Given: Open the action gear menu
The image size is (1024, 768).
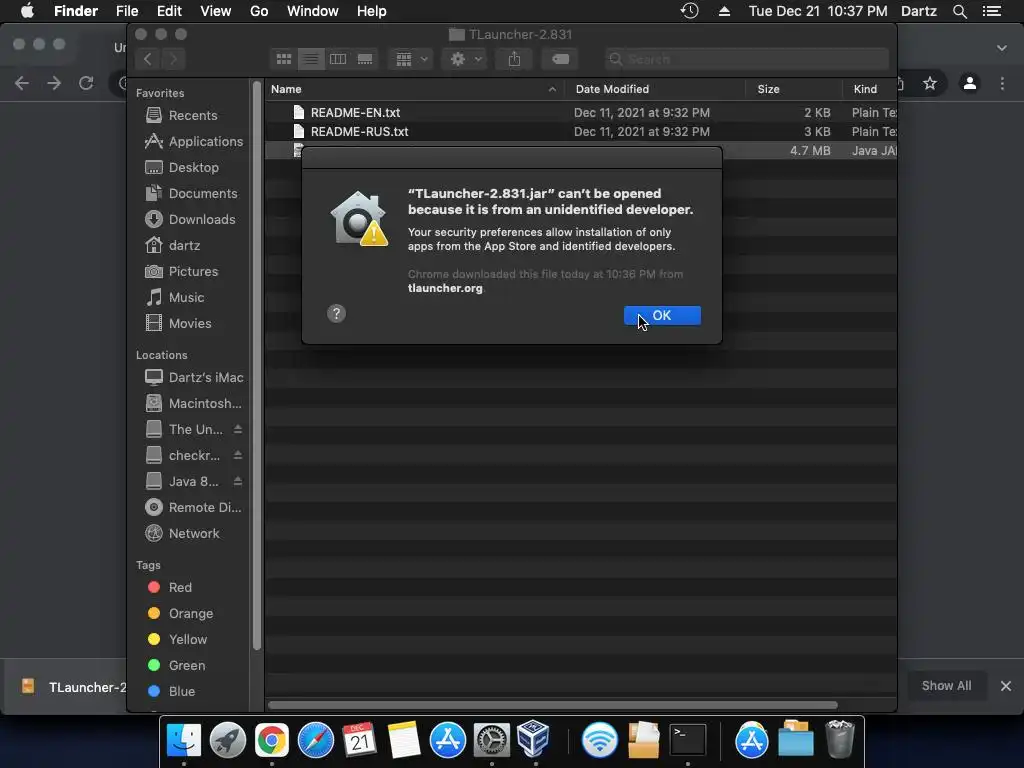Looking at the screenshot, I should (x=466, y=59).
